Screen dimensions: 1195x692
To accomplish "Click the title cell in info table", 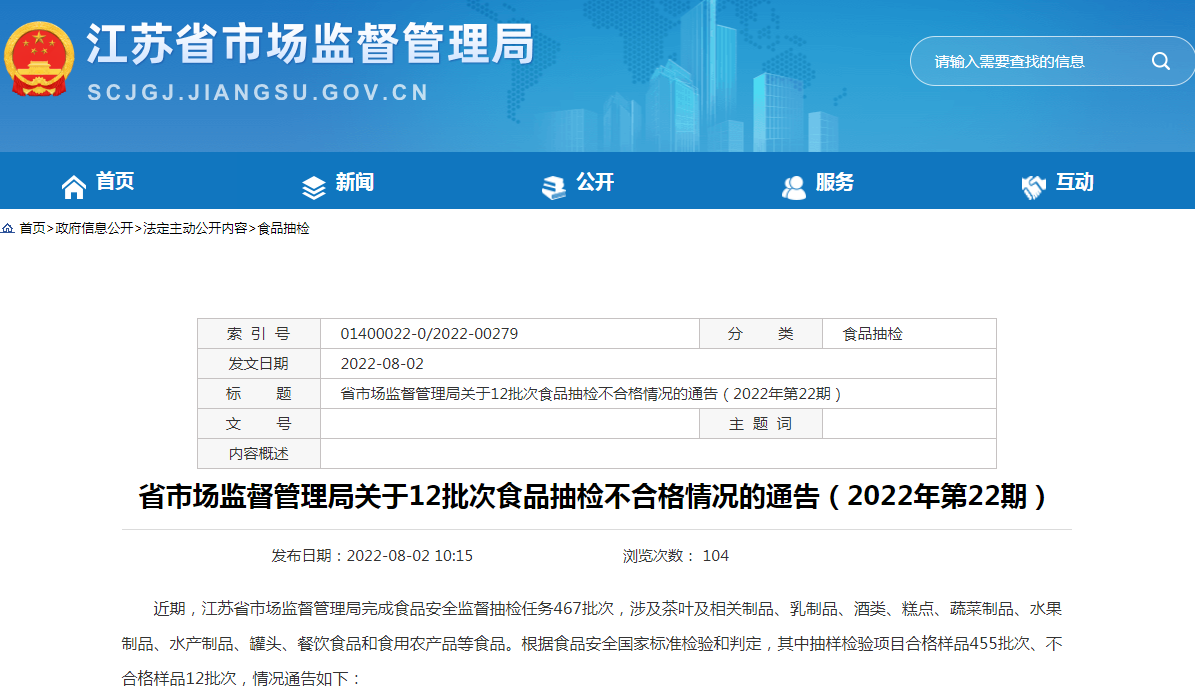I will (658, 393).
